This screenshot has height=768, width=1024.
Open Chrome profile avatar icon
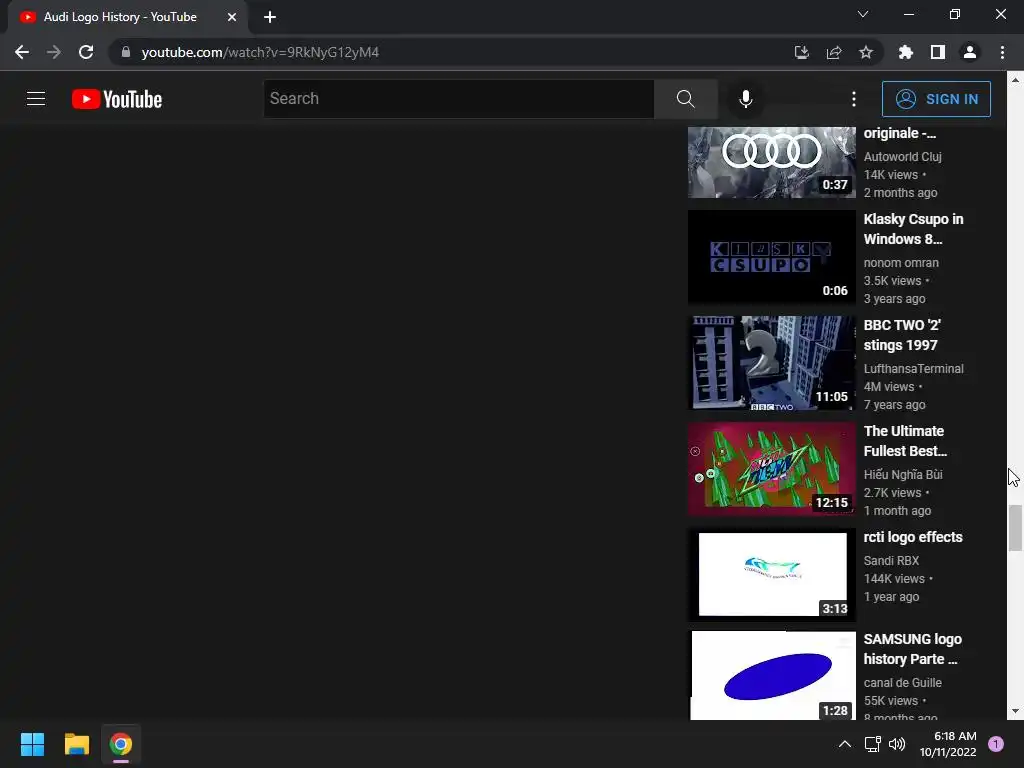click(970, 52)
